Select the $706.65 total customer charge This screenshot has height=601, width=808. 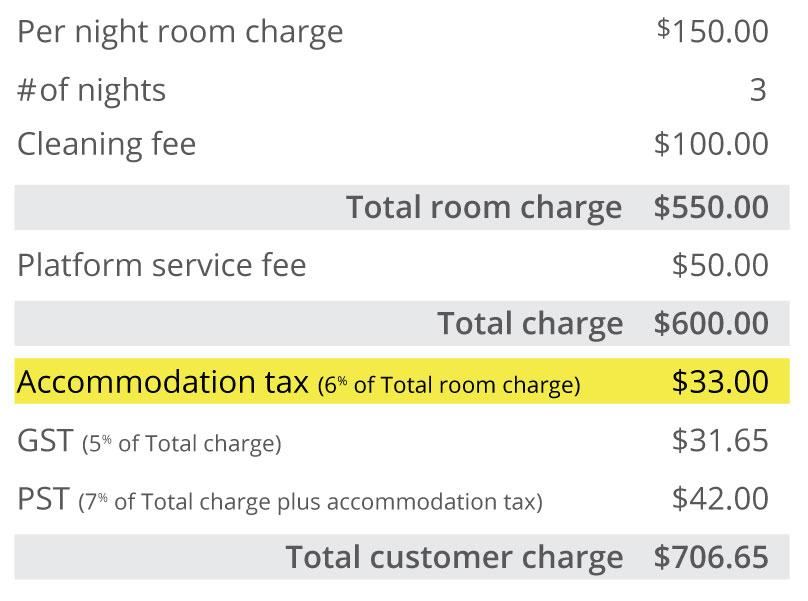[x=711, y=556]
